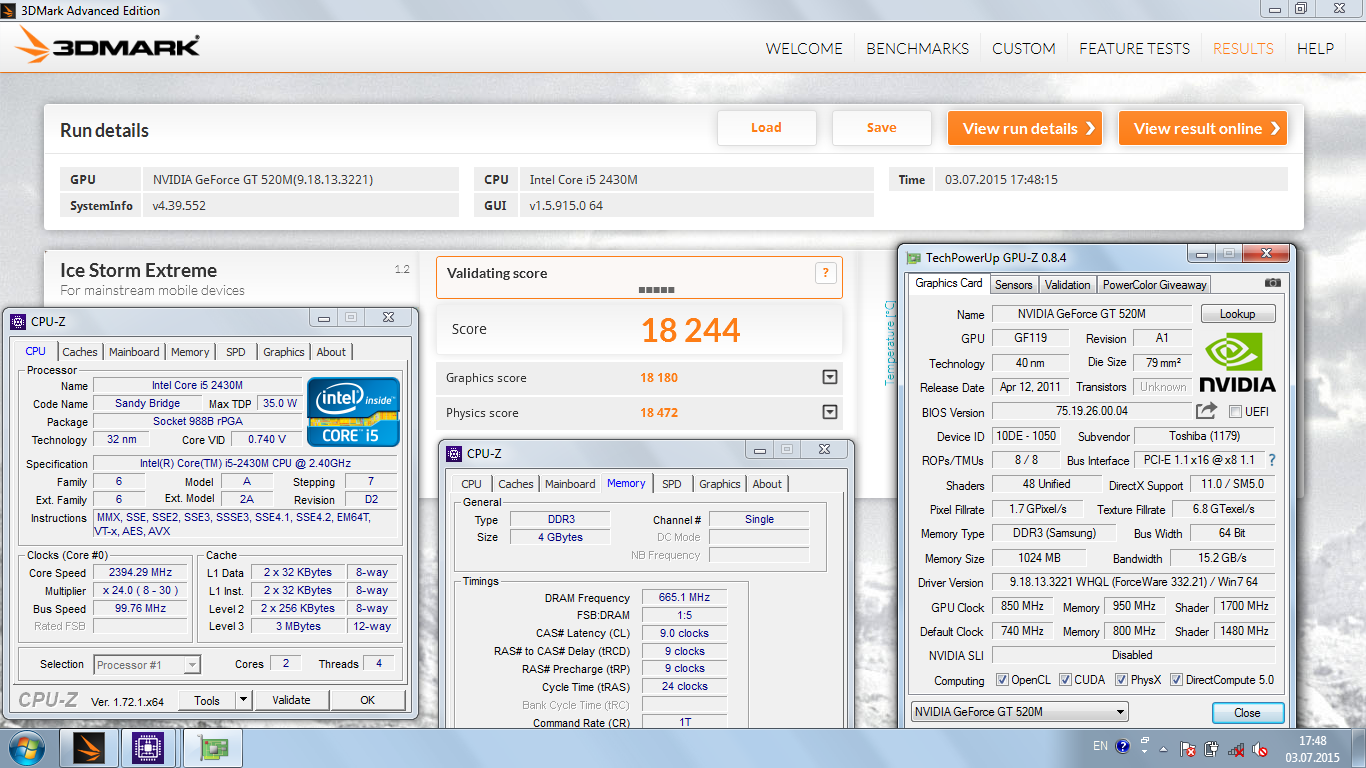Screen dimensions: 1366x768
Task: Click the BIOS Version field 75.19.26.00.04
Action: click(1091, 411)
